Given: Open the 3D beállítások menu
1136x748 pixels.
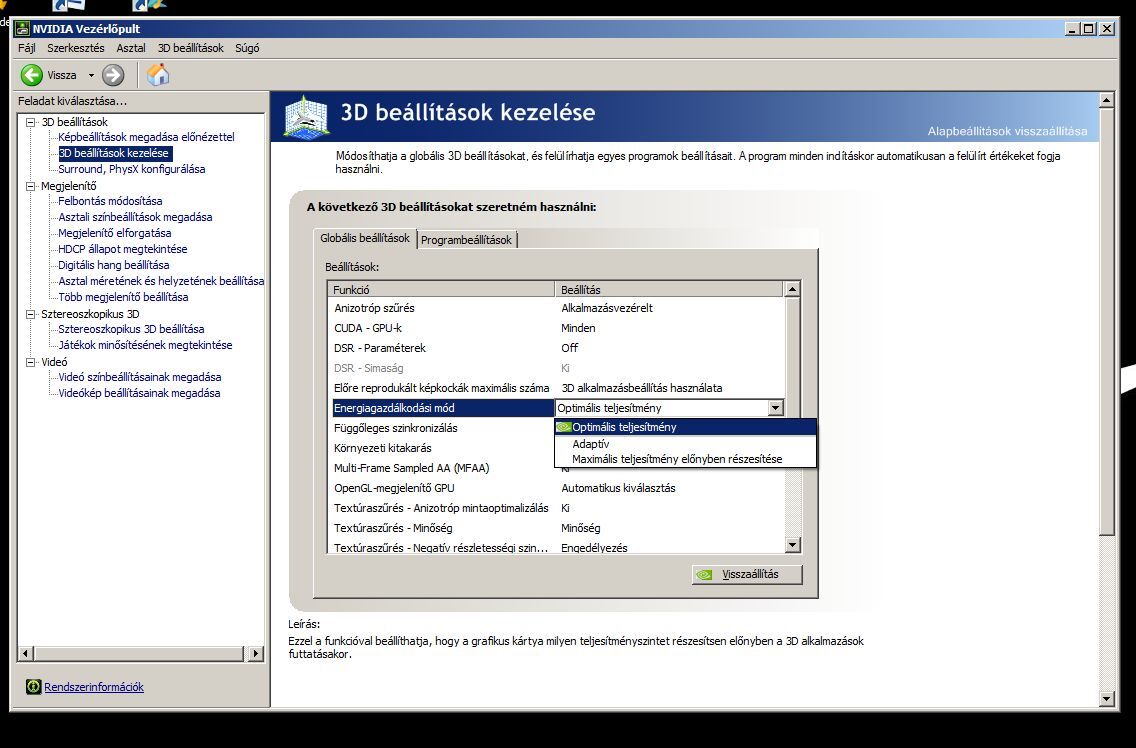Looking at the screenshot, I should (191, 48).
